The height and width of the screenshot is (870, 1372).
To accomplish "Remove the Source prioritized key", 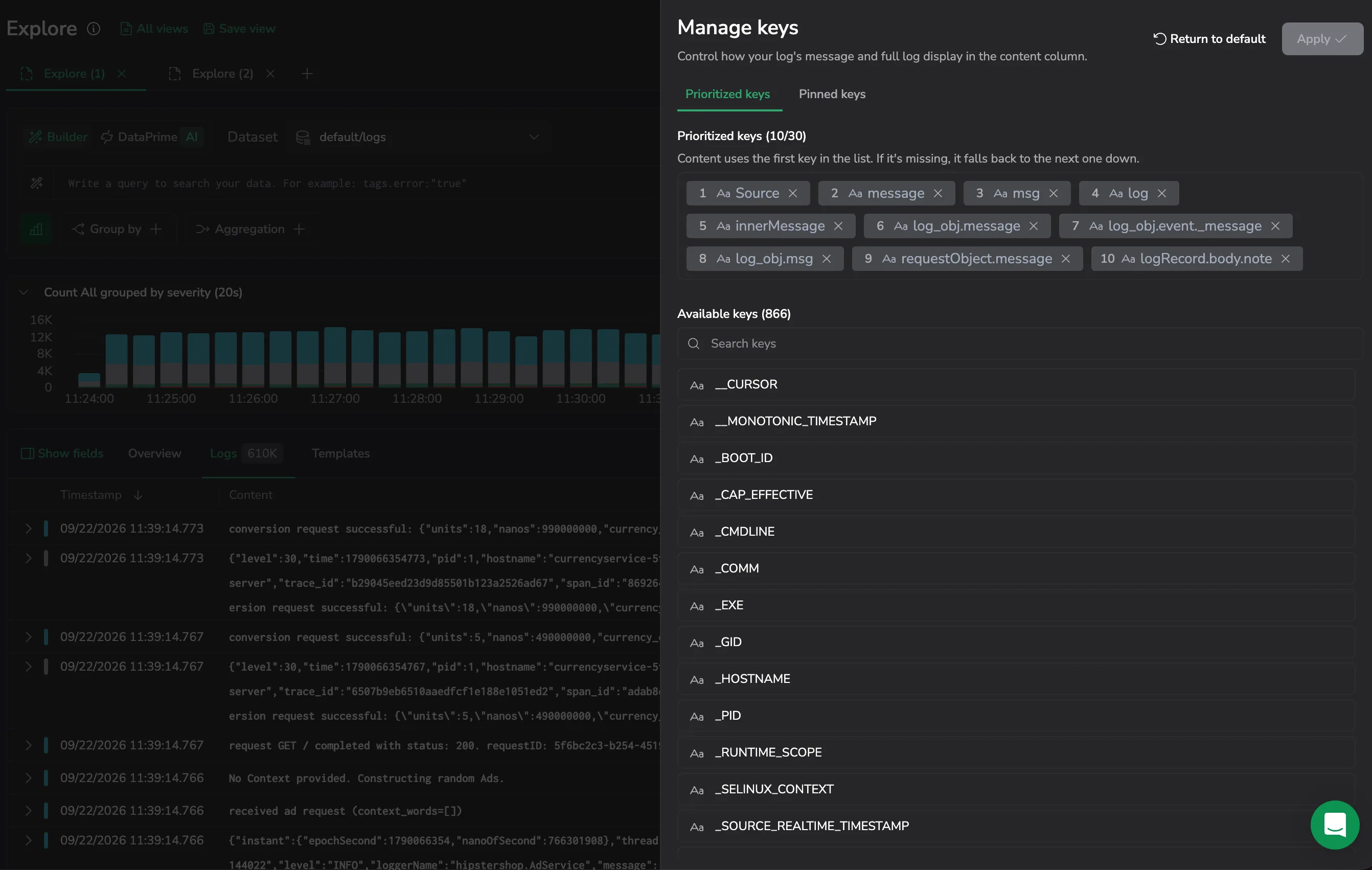I will 792,194.
